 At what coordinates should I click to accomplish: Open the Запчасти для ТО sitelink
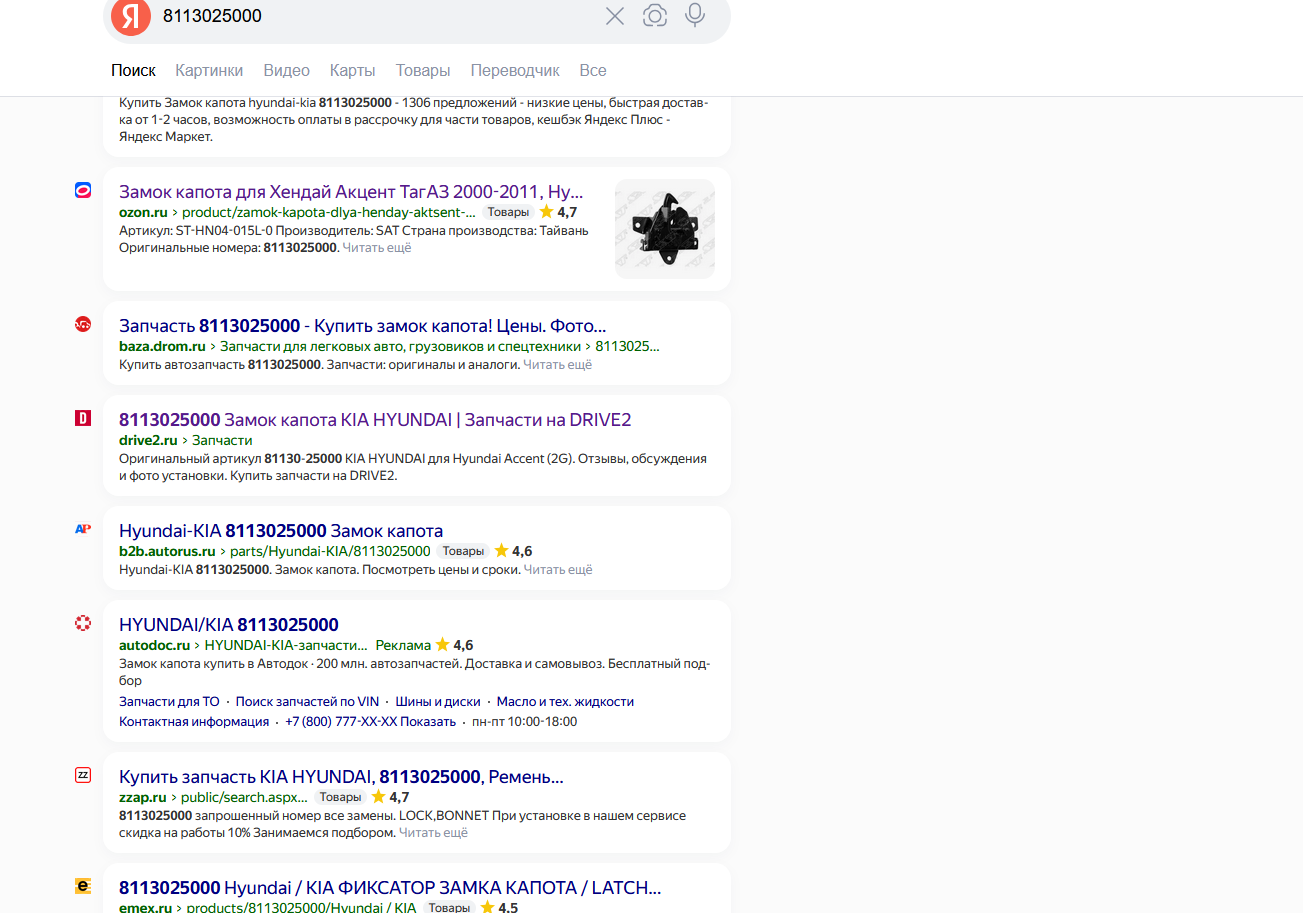coord(169,701)
